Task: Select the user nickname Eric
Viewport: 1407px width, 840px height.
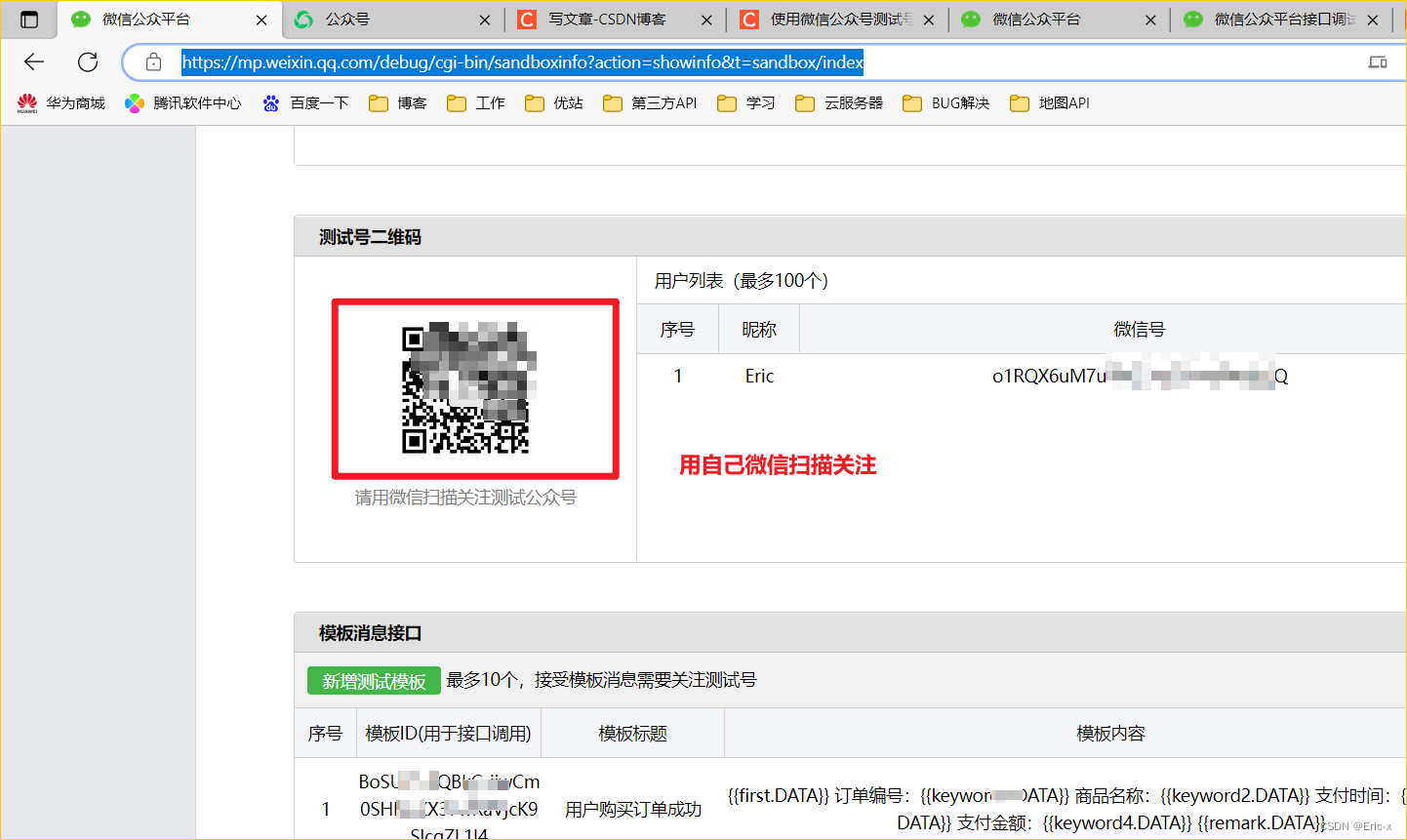Action: click(759, 377)
